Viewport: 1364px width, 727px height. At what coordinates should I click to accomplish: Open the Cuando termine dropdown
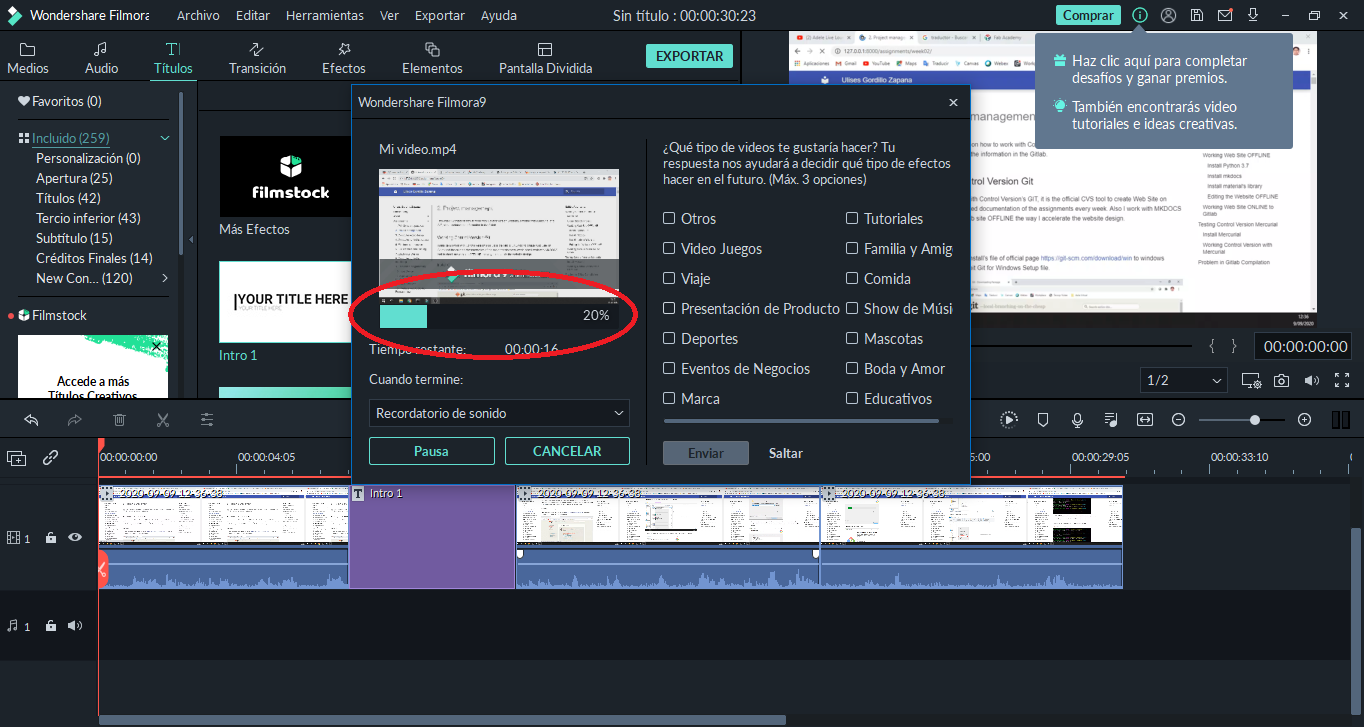[x=499, y=413]
